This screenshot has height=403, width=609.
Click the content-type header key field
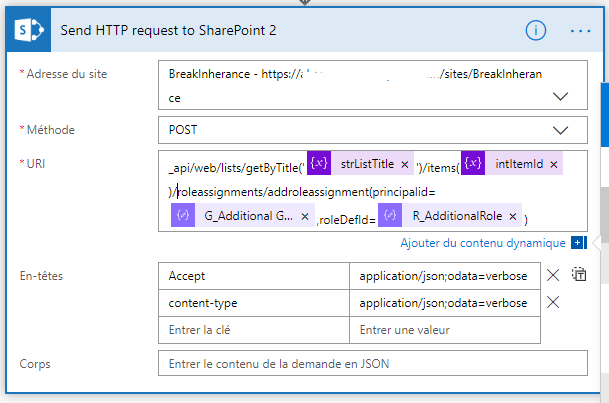click(x=254, y=303)
